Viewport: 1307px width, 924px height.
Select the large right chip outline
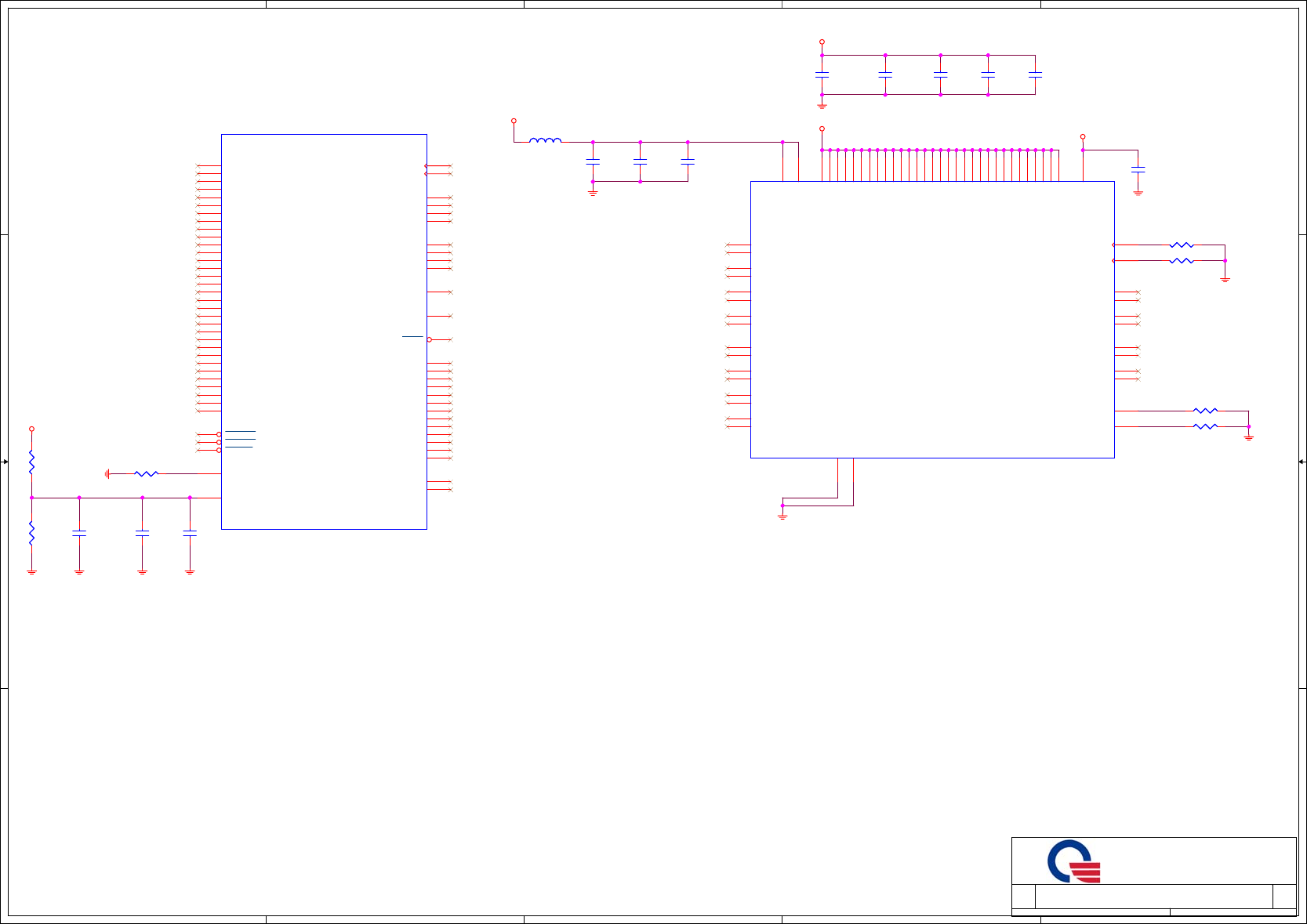click(x=932, y=320)
